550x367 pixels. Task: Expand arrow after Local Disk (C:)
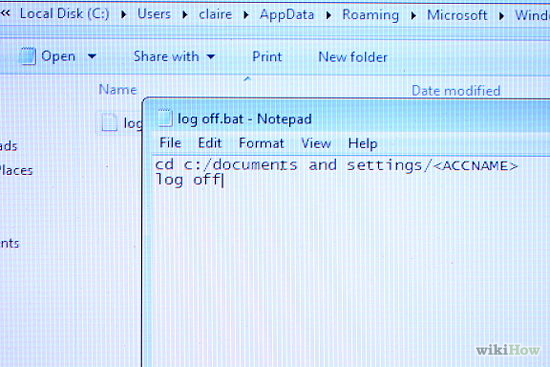pos(123,14)
